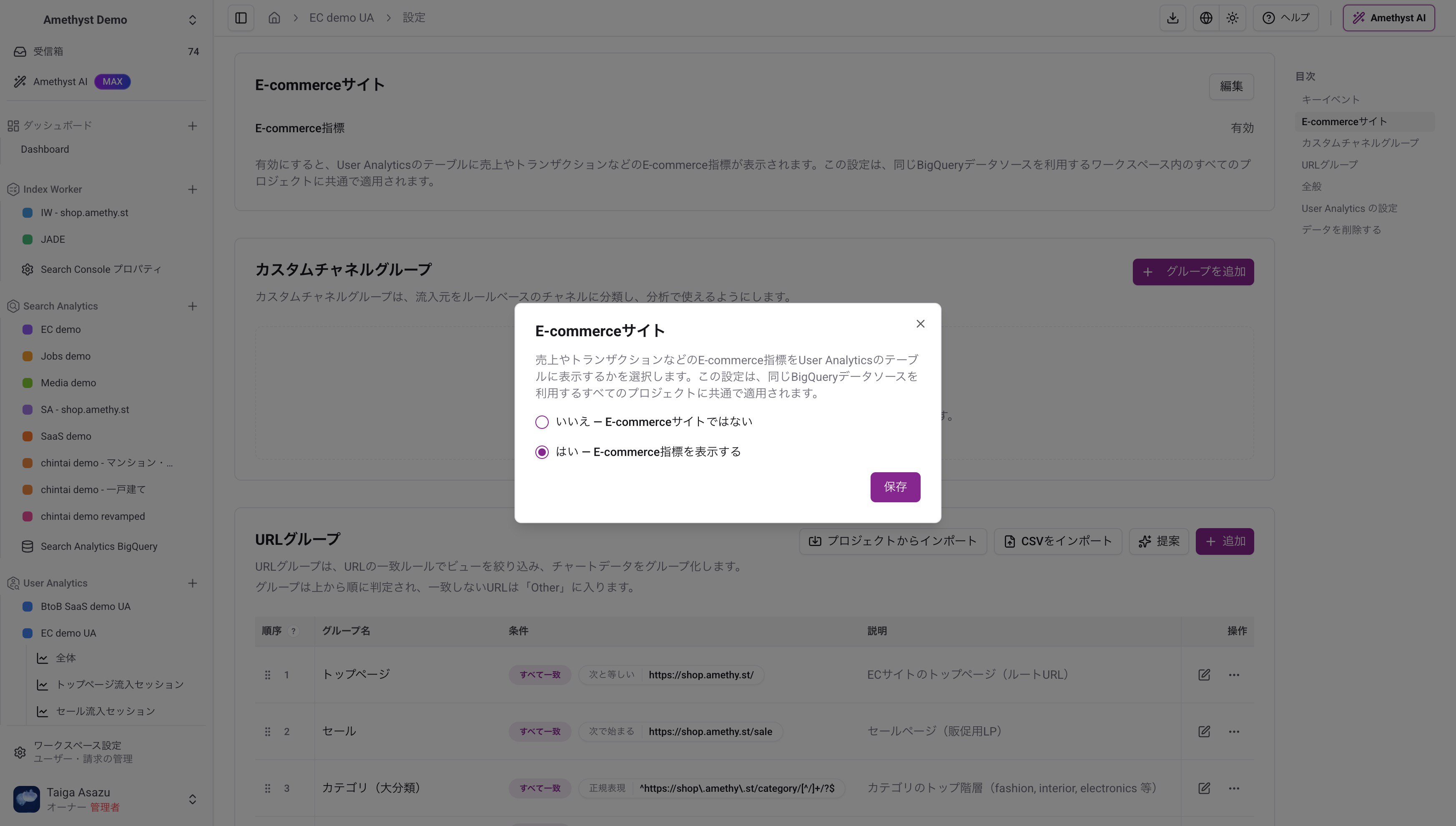Screen dimensions: 1456x826
Task: Grab drag handle of トップページ row
Action: [268, 675]
